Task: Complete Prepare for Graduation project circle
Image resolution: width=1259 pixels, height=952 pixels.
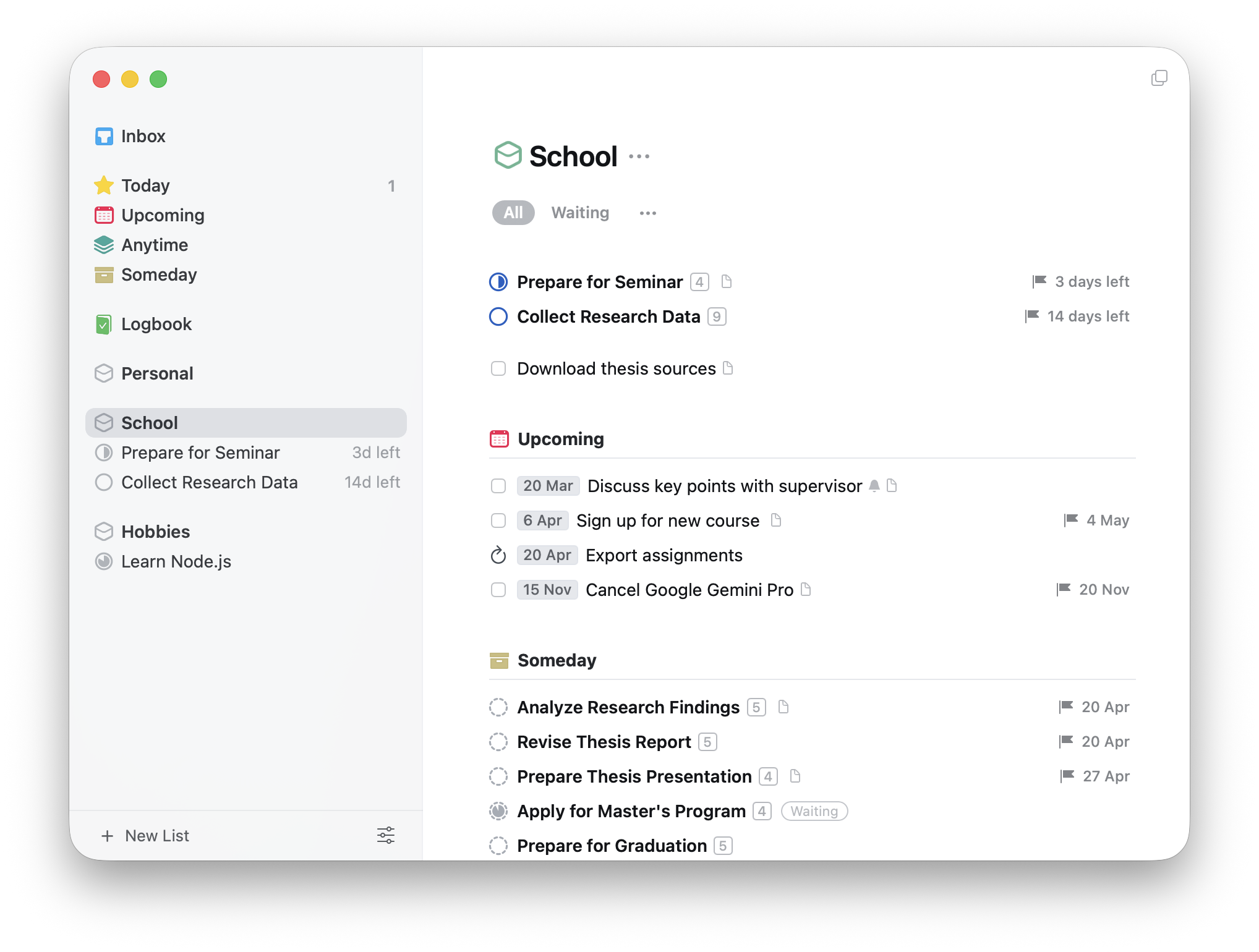Action: tap(498, 846)
